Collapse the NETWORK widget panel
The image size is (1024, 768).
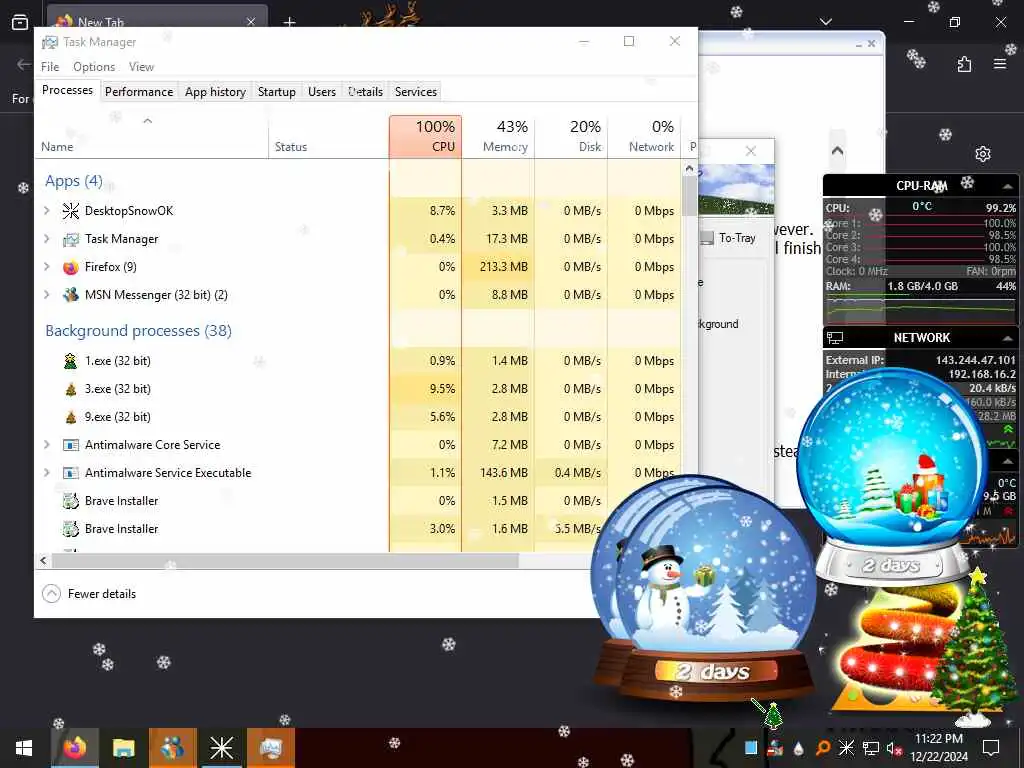point(1008,338)
